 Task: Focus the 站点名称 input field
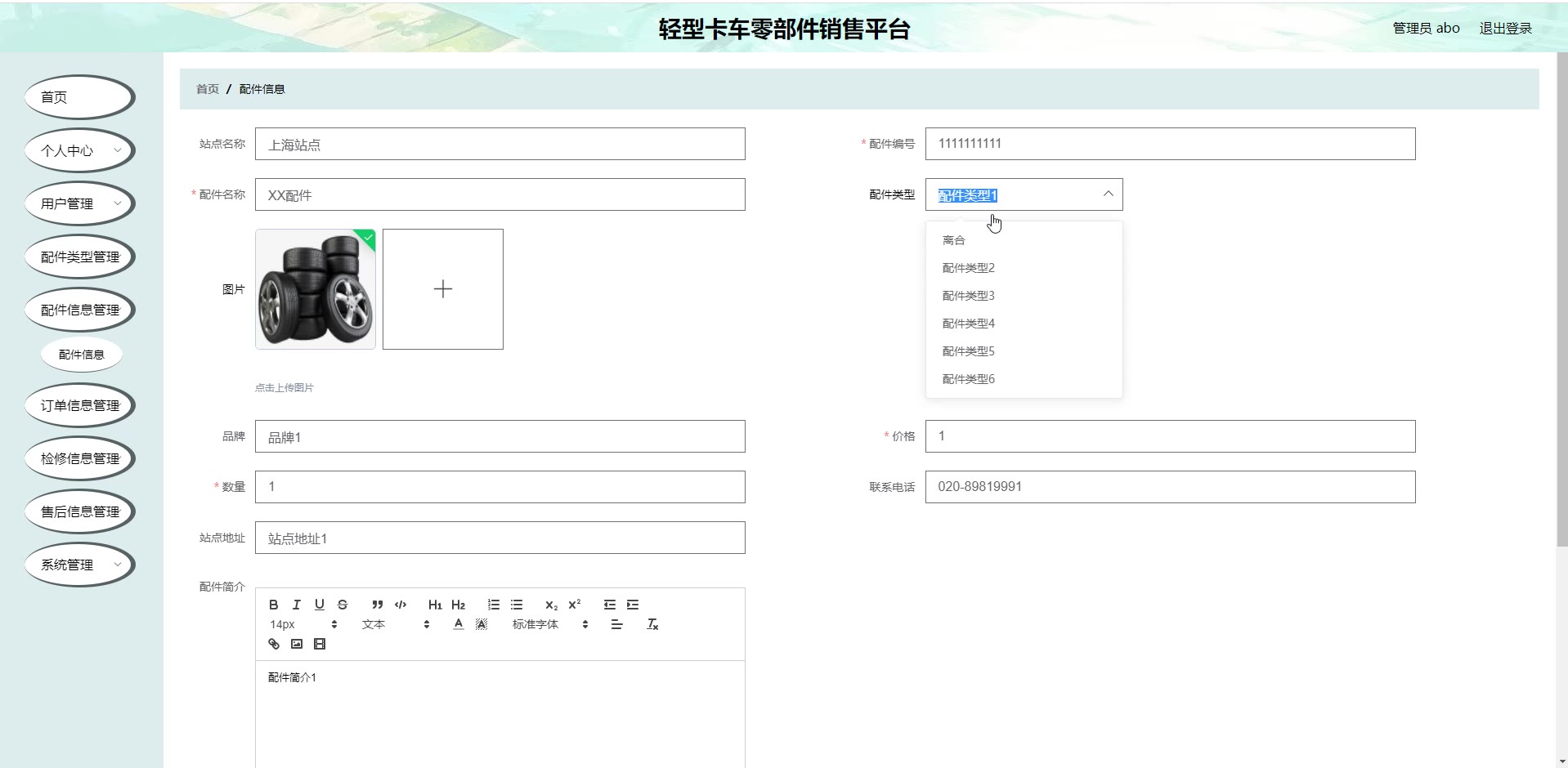click(500, 144)
